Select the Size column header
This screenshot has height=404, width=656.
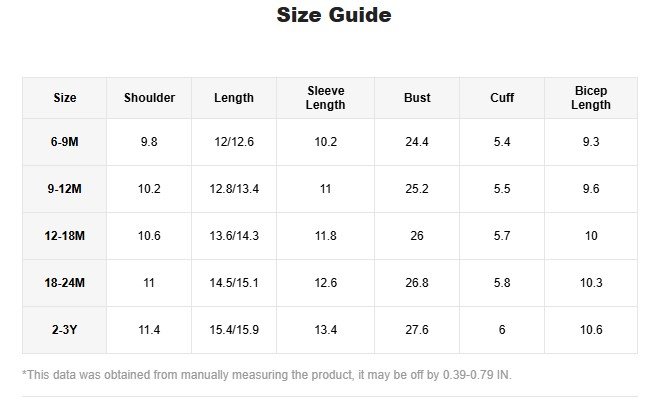(x=65, y=98)
